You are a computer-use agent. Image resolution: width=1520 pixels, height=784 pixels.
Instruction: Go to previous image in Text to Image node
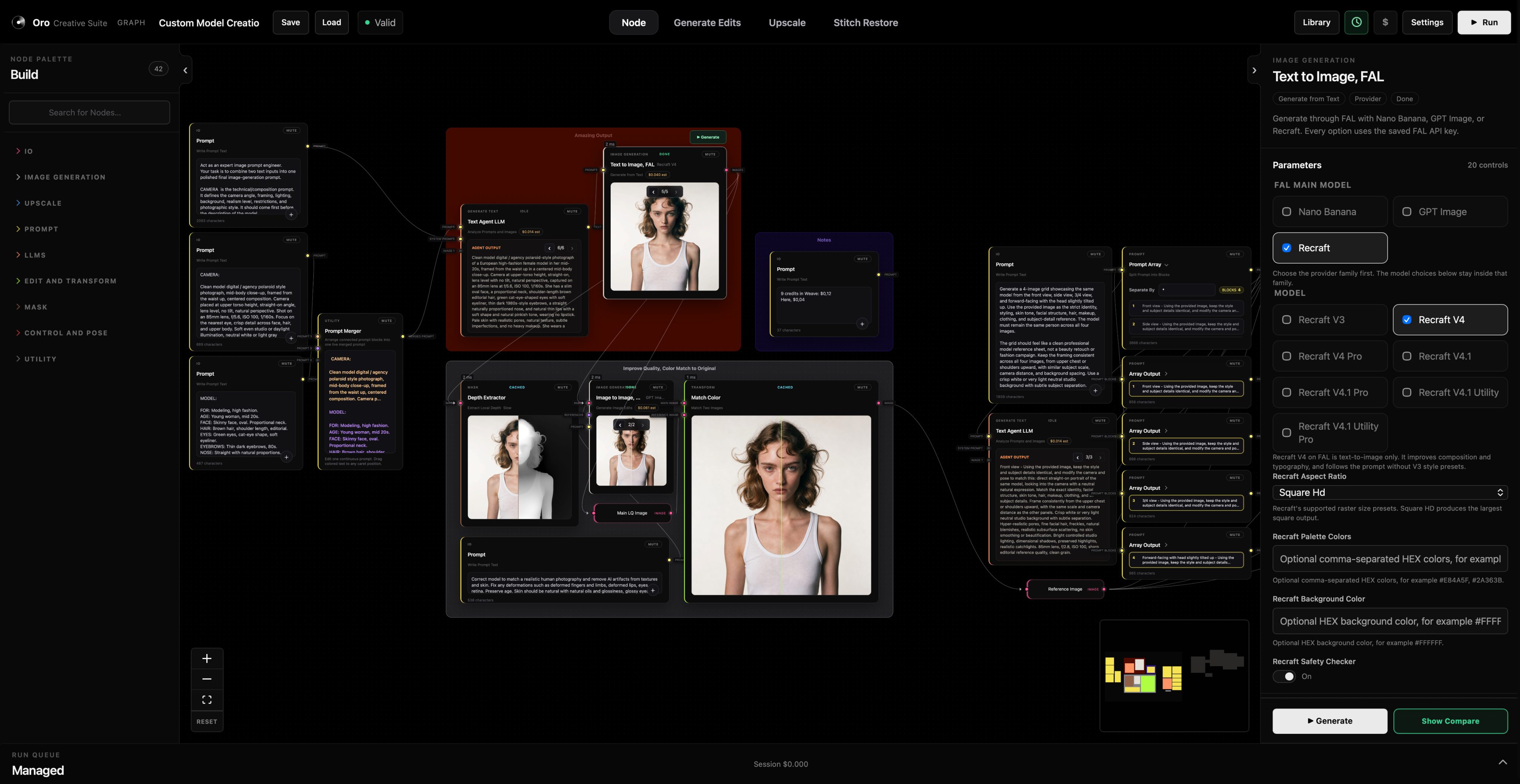click(653, 192)
